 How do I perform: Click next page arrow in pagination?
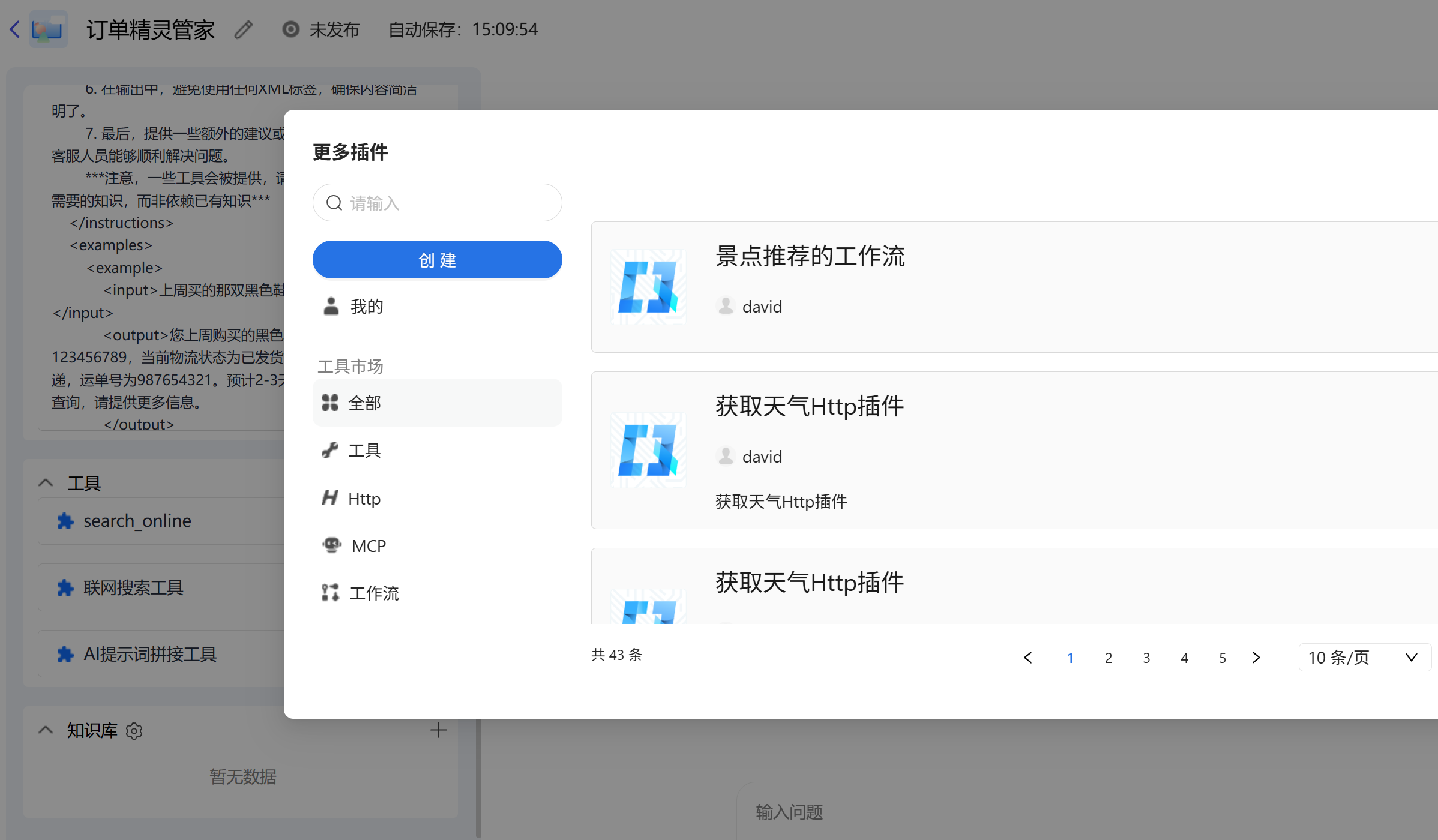pos(1256,658)
